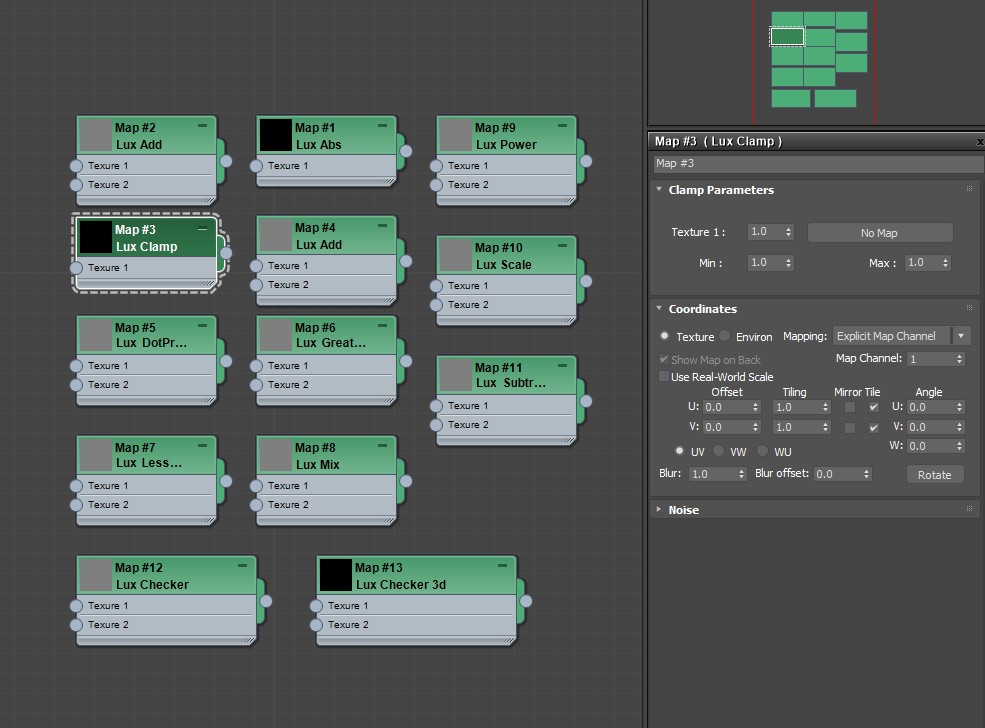Viewport: 985px width, 728px height.
Task: Click the black preview thumbnail of Map #13
Action: click(x=336, y=575)
